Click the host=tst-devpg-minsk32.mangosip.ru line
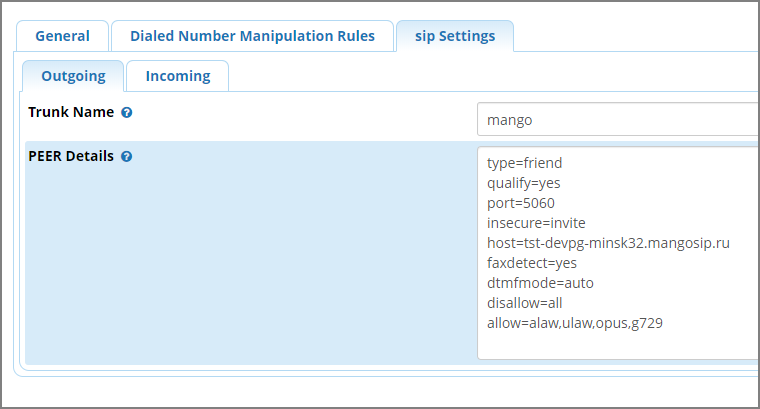The image size is (760, 409). click(608, 243)
